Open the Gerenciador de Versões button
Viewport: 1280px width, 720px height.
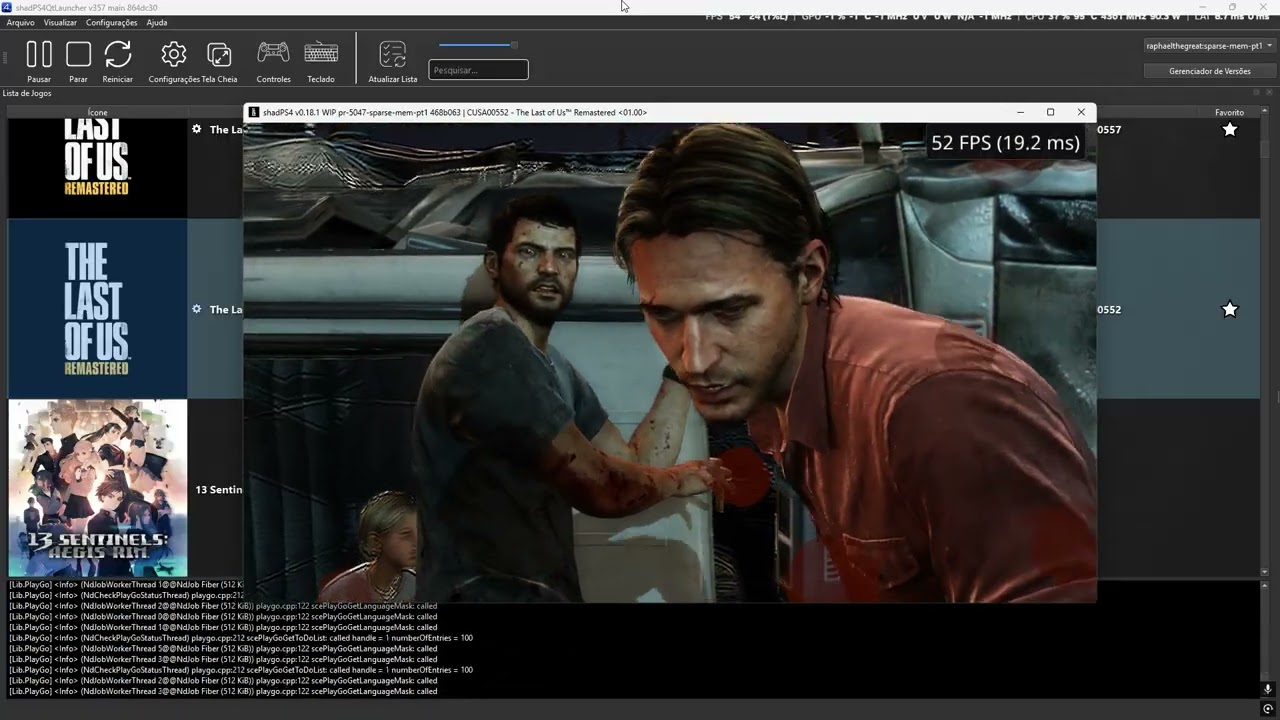[x=1210, y=71]
